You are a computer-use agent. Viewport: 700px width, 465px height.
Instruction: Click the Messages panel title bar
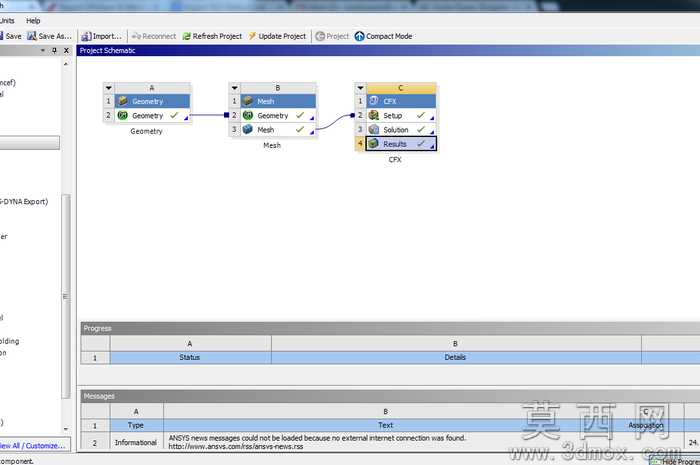tap(390, 396)
